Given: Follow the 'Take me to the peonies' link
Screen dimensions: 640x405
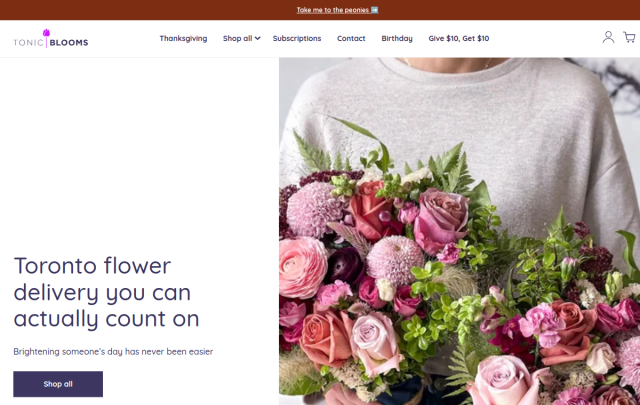Looking at the screenshot, I should 338,10.
